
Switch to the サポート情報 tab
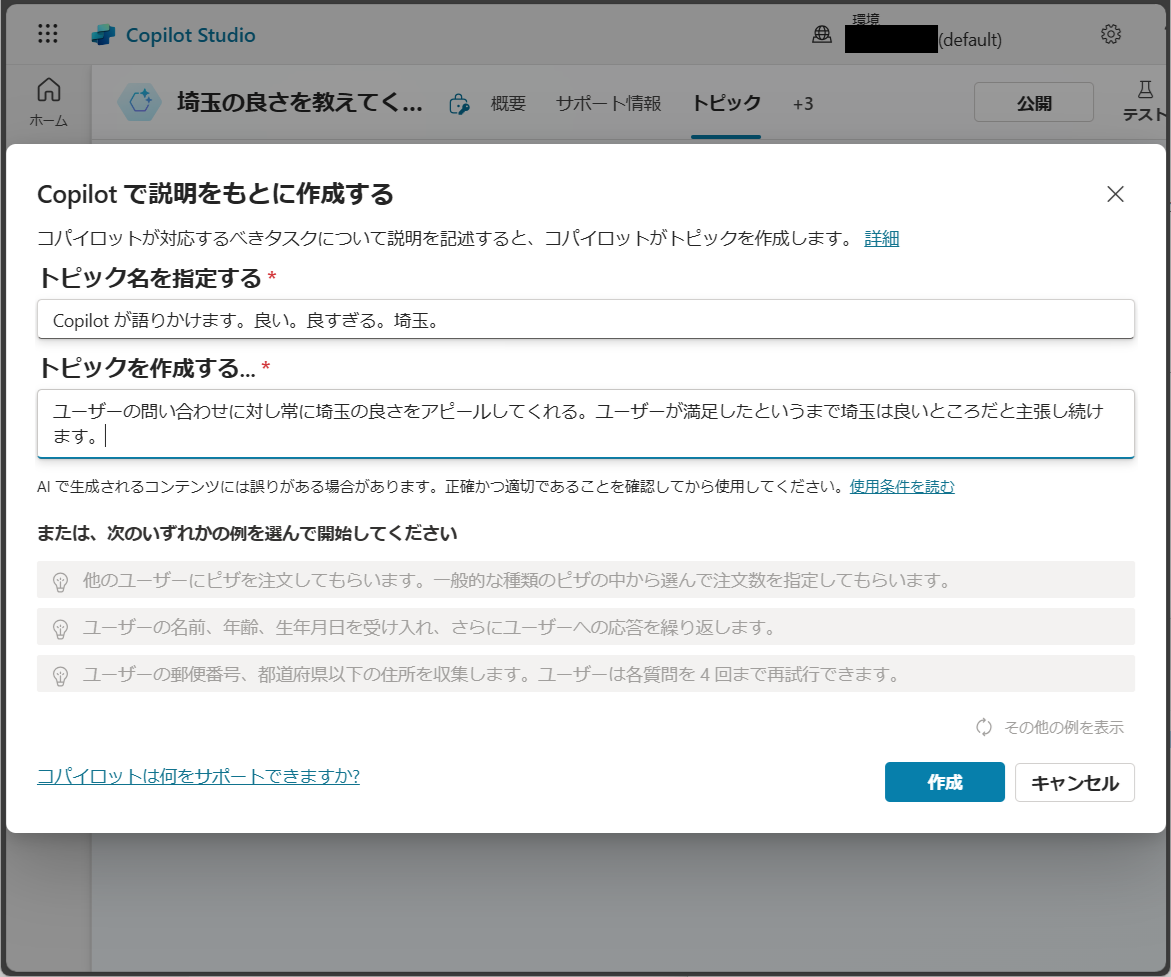click(x=609, y=104)
